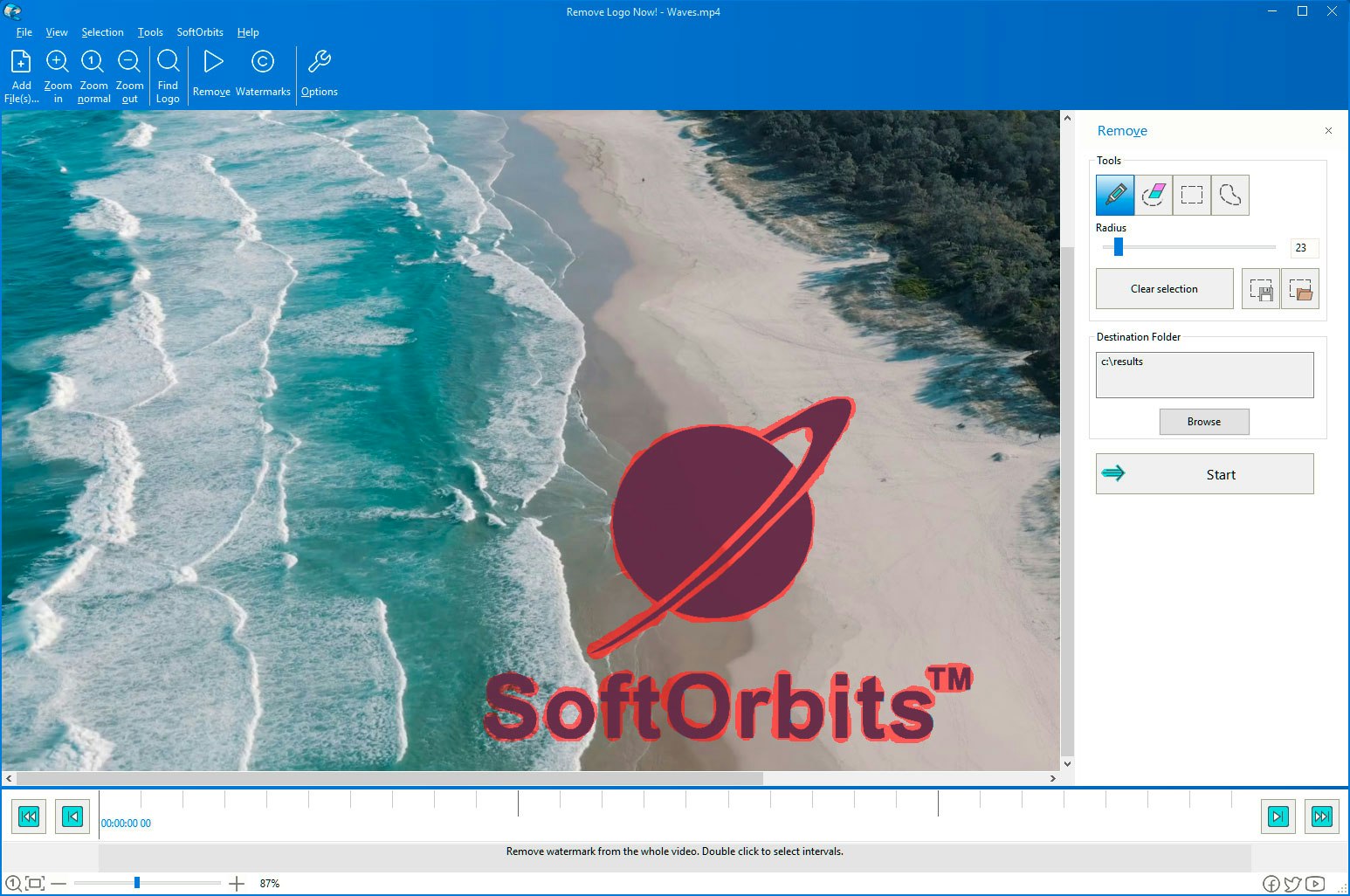Screen dimensions: 1350x896
Task: Open the Watermarks tool
Action: [x=263, y=73]
